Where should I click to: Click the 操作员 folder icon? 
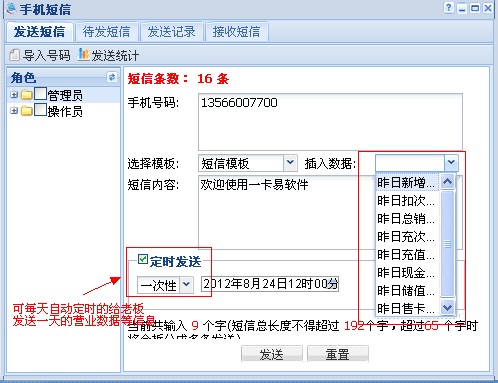(27, 111)
